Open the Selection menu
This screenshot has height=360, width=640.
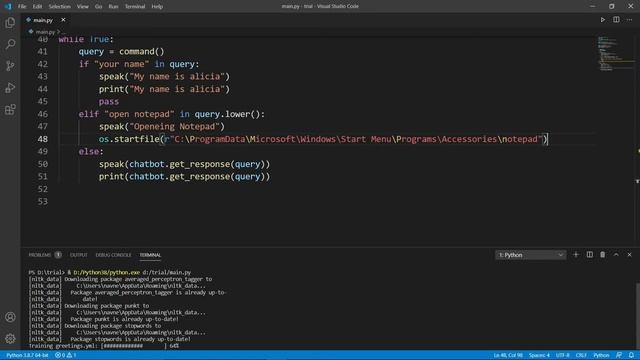click(x=60, y=6)
